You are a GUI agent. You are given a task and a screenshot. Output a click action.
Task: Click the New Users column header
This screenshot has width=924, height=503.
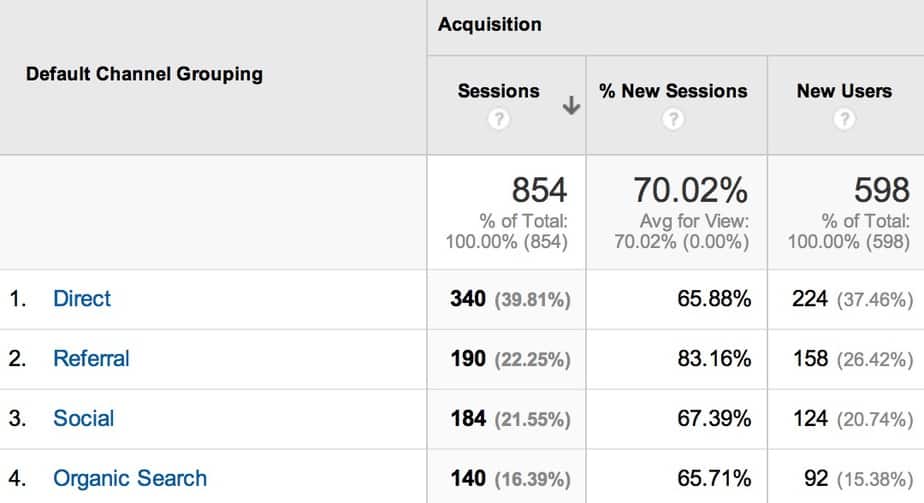point(844,91)
